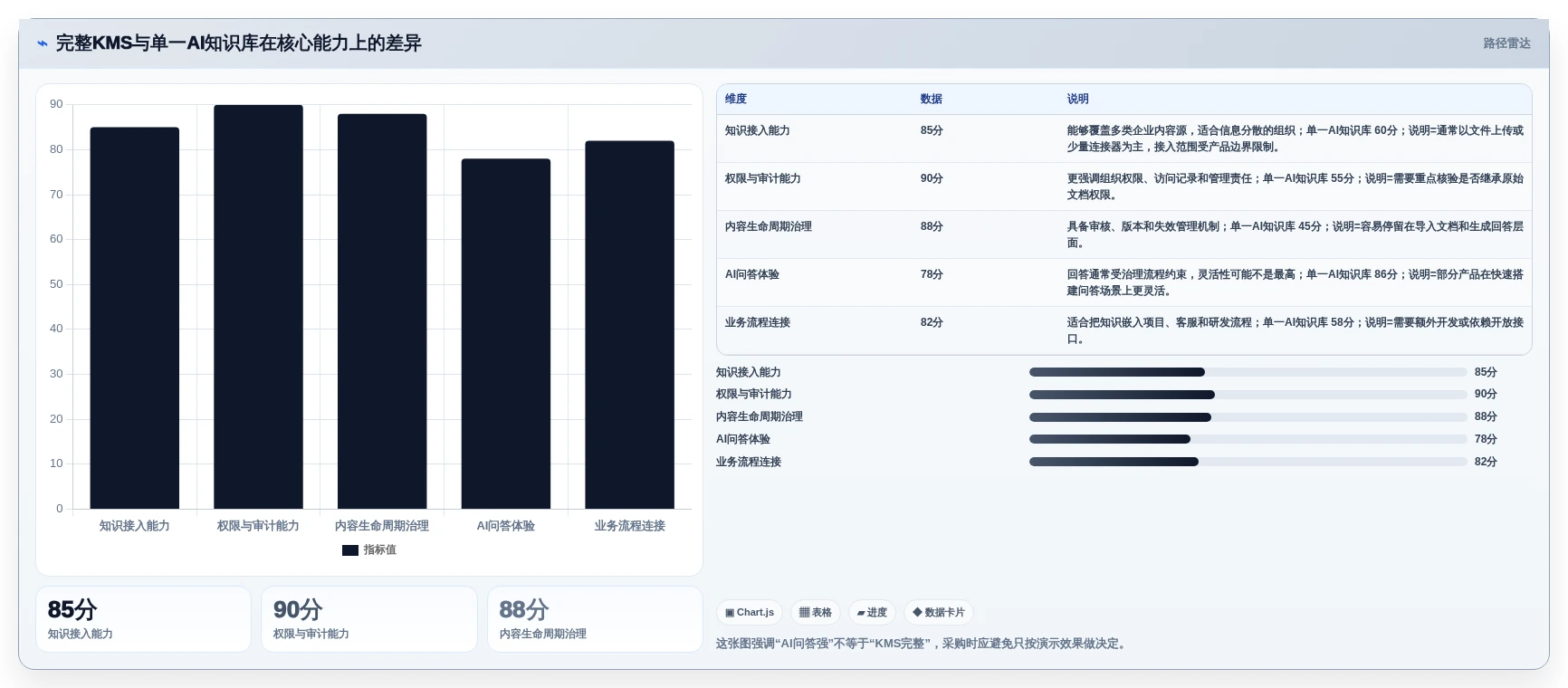The width and height of the screenshot is (1568, 688).
Task: Click the 90 y-axis tick label
Action: 56,104
